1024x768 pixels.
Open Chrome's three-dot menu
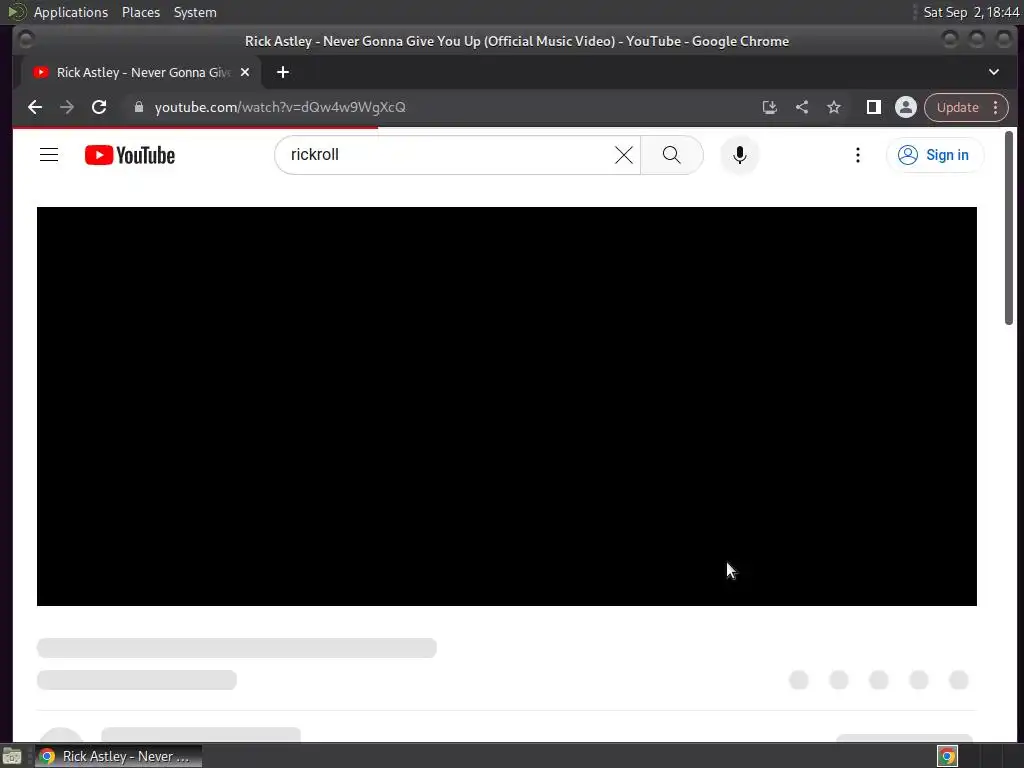995,107
